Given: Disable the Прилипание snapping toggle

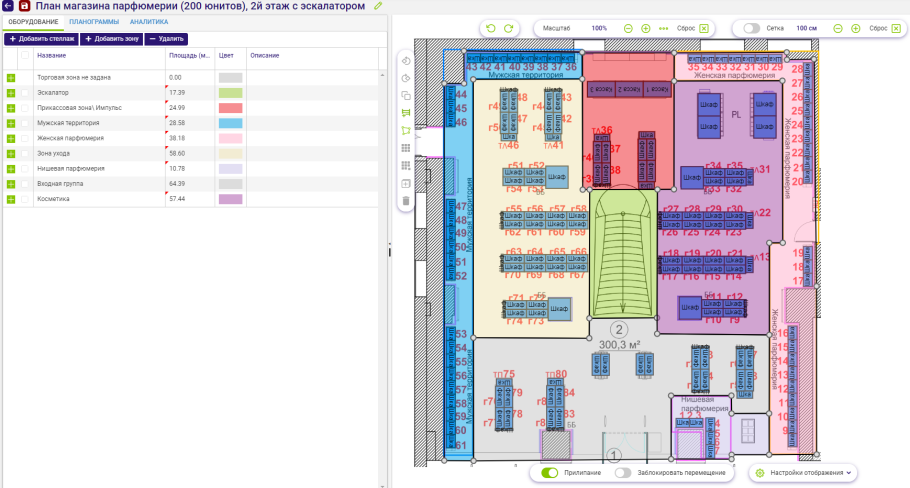Looking at the screenshot, I should (548, 472).
